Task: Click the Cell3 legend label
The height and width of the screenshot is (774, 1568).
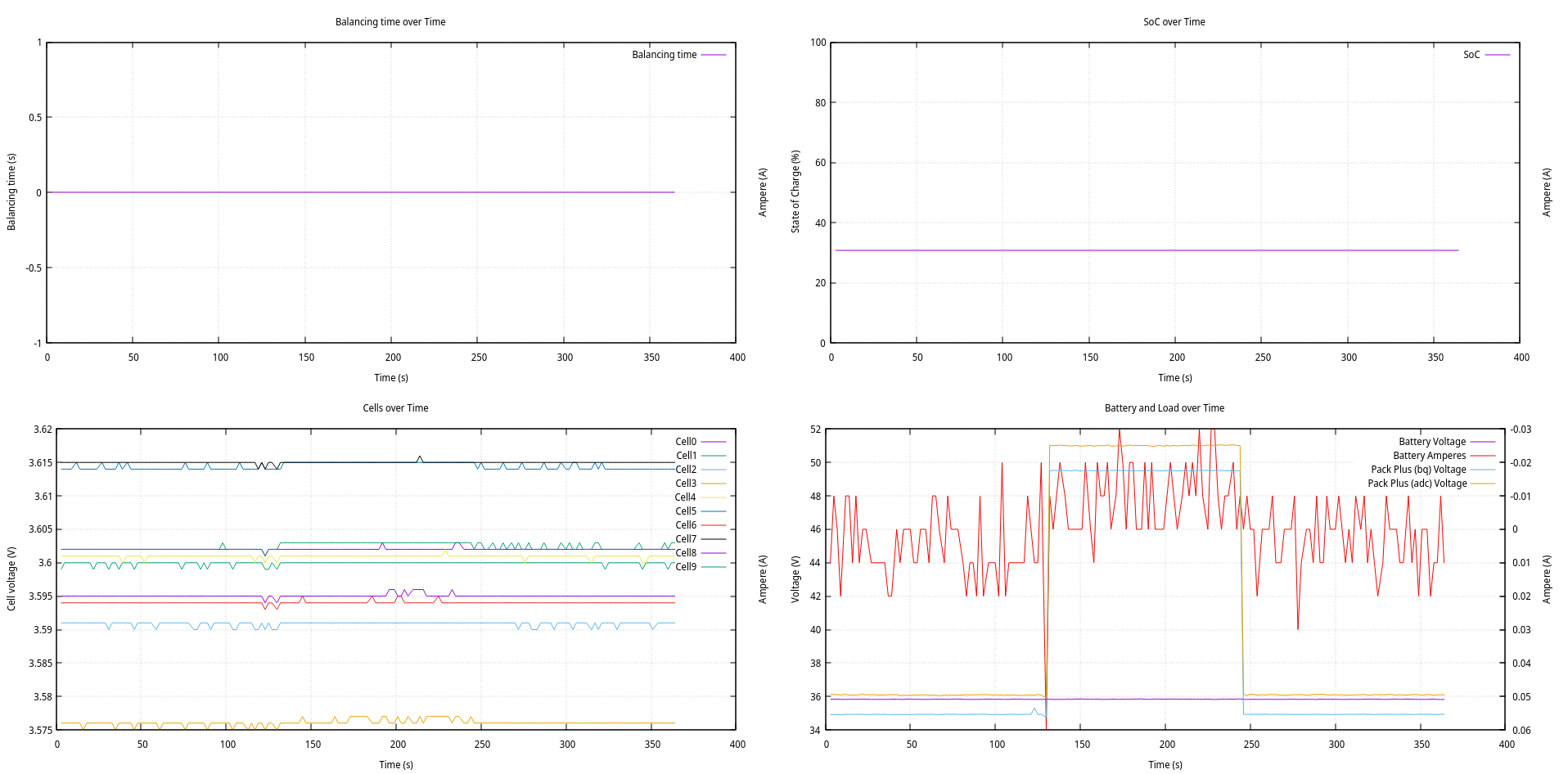Action: pos(686,484)
